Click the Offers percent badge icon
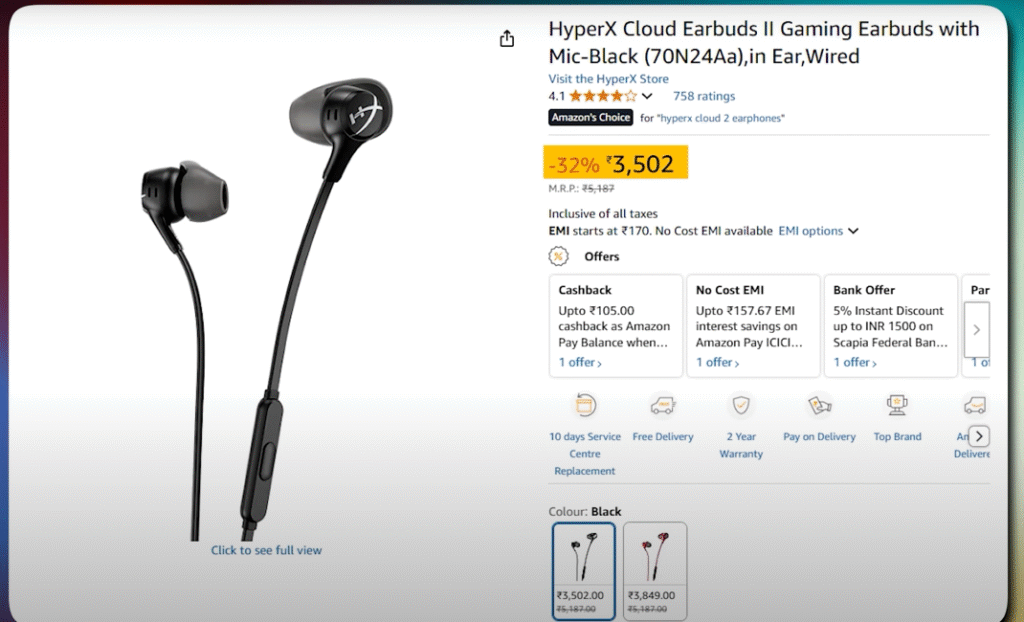 pyautogui.click(x=556, y=256)
